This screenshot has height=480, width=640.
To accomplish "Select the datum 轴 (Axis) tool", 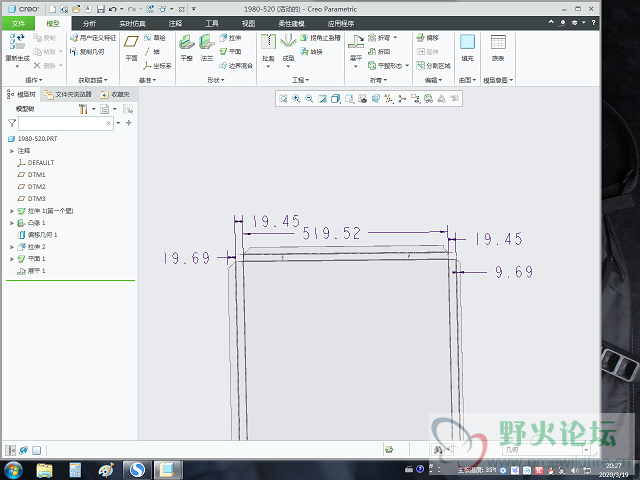I will pyautogui.click(x=152, y=52).
